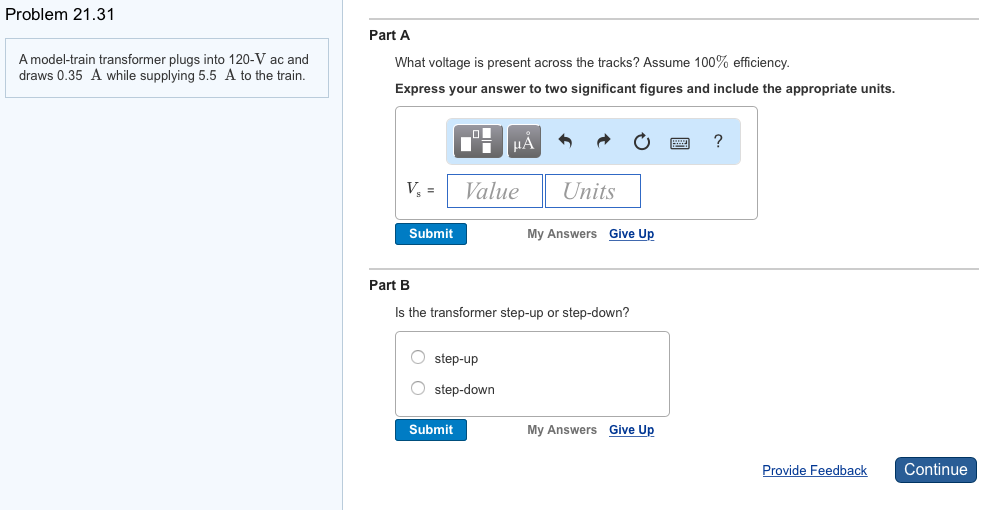Viewport: 988px width, 510px height.
Task: Open the Provide Feedback link
Action: (814, 470)
